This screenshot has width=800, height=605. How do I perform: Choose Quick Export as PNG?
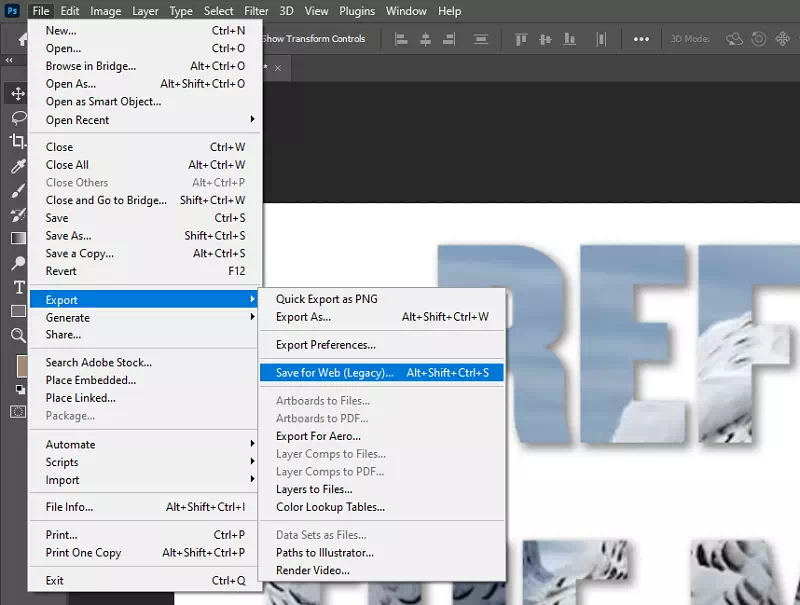[x=382, y=299]
